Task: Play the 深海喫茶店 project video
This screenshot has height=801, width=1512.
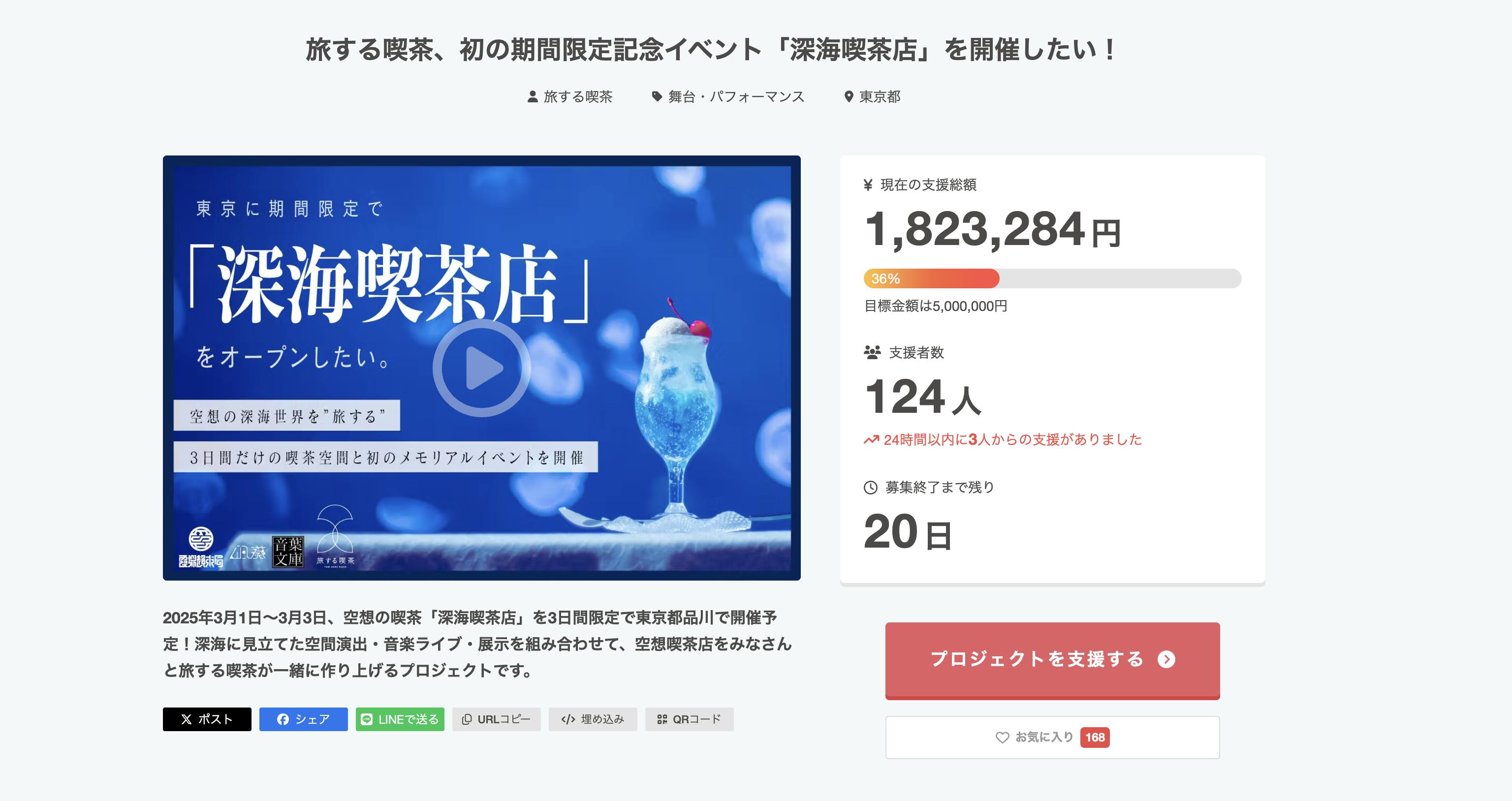Action: tap(481, 368)
